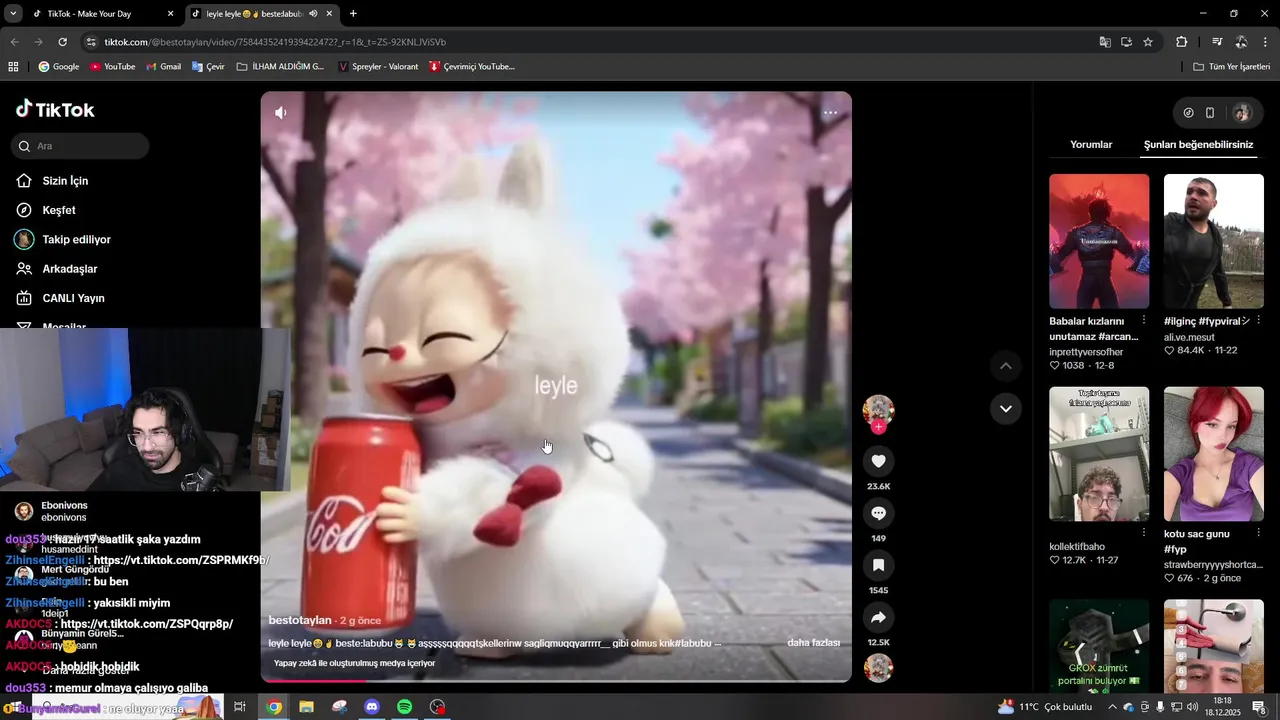Image resolution: width=1280 pixels, height=720 pixels.
Task: Focus the Ara search field
Action: coord(81,146)
